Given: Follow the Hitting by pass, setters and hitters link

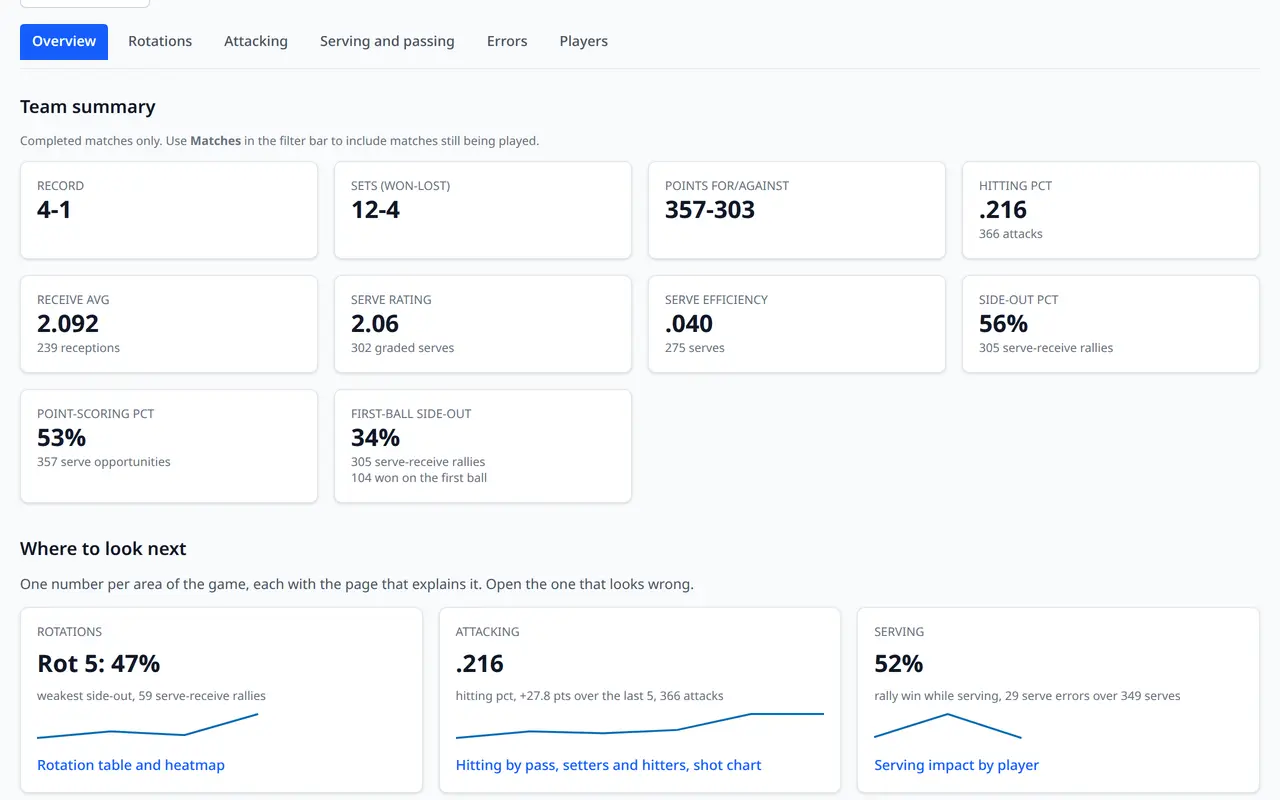Looking at the screenshot, I should (x=608, y=765).
